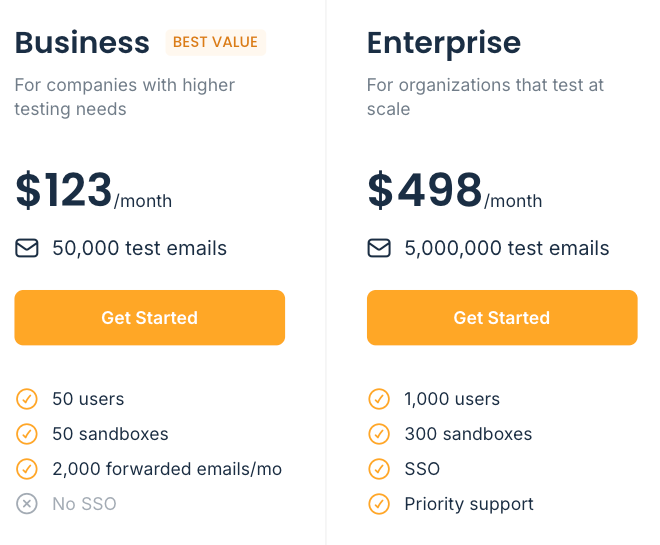The width and height of the screenshot is (660, 545).
Task: Click the Business plan Get Started button
Action: coord(149,318)
